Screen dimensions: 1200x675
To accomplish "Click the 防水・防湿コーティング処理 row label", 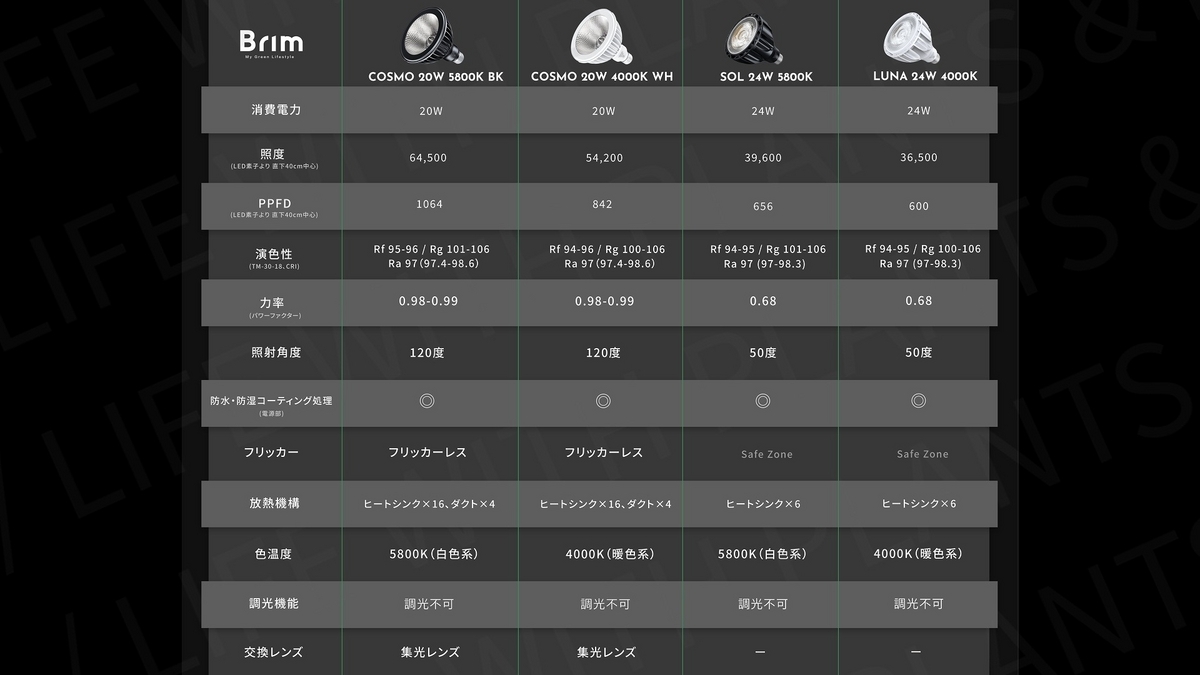I will 271,400.
